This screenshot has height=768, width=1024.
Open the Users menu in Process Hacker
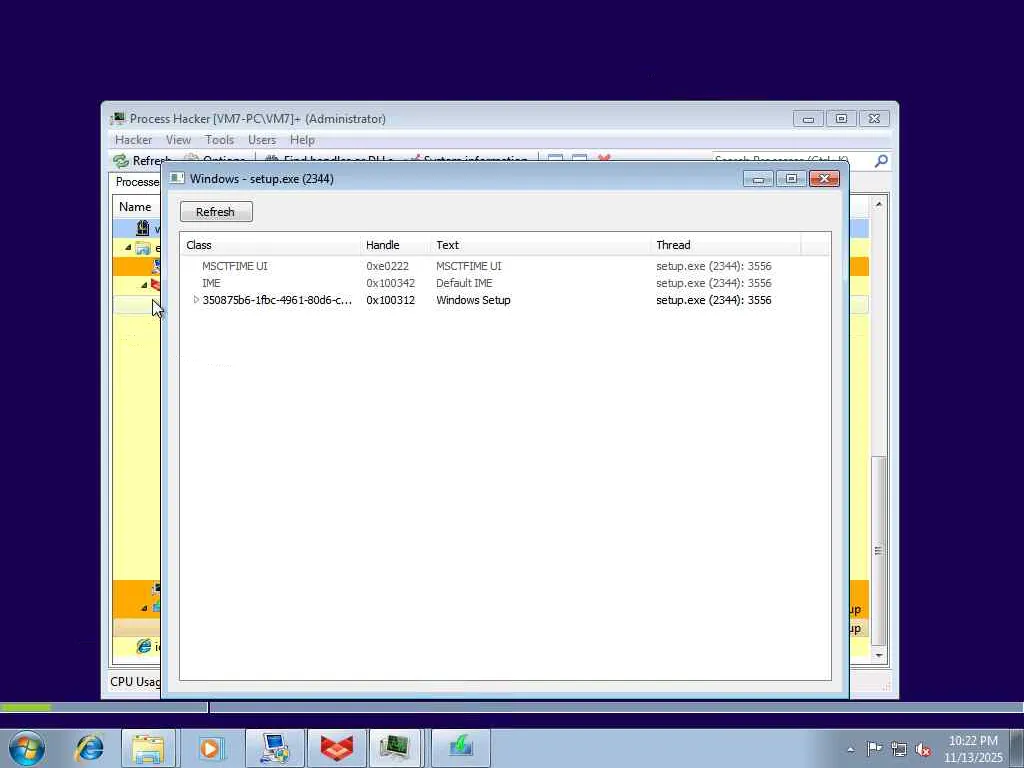pos(262,140)
